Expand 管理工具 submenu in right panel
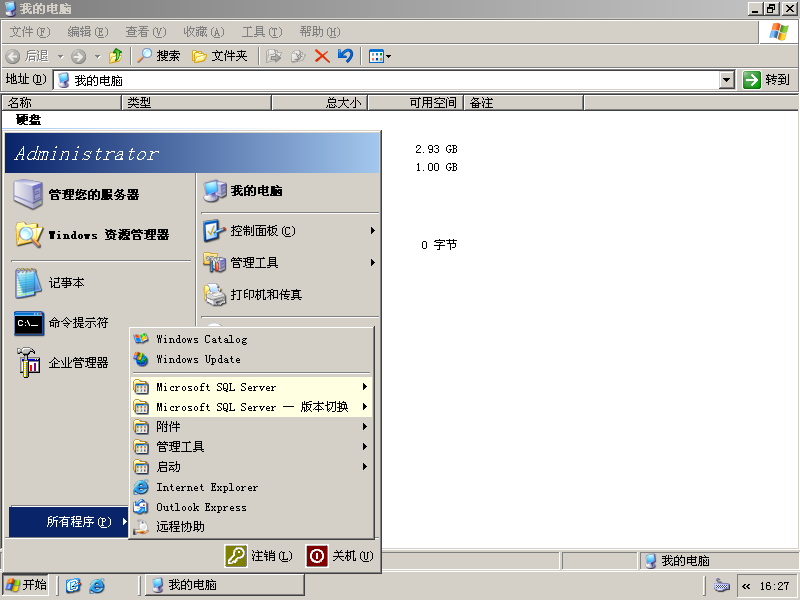800x600 pixels. [x=290, y=263]
